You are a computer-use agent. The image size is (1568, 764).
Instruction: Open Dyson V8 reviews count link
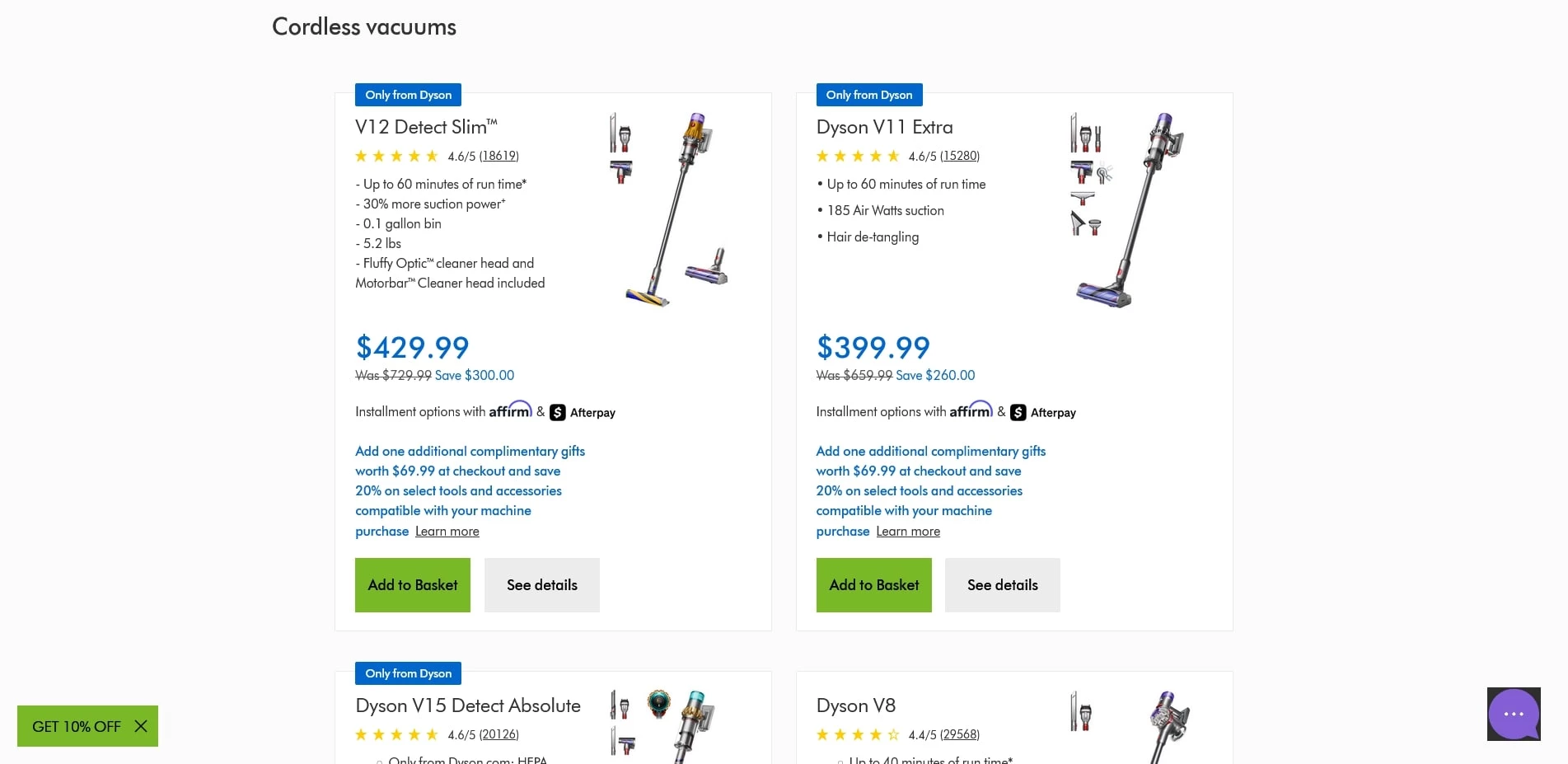pyautogui.click(x=959, y=734)
